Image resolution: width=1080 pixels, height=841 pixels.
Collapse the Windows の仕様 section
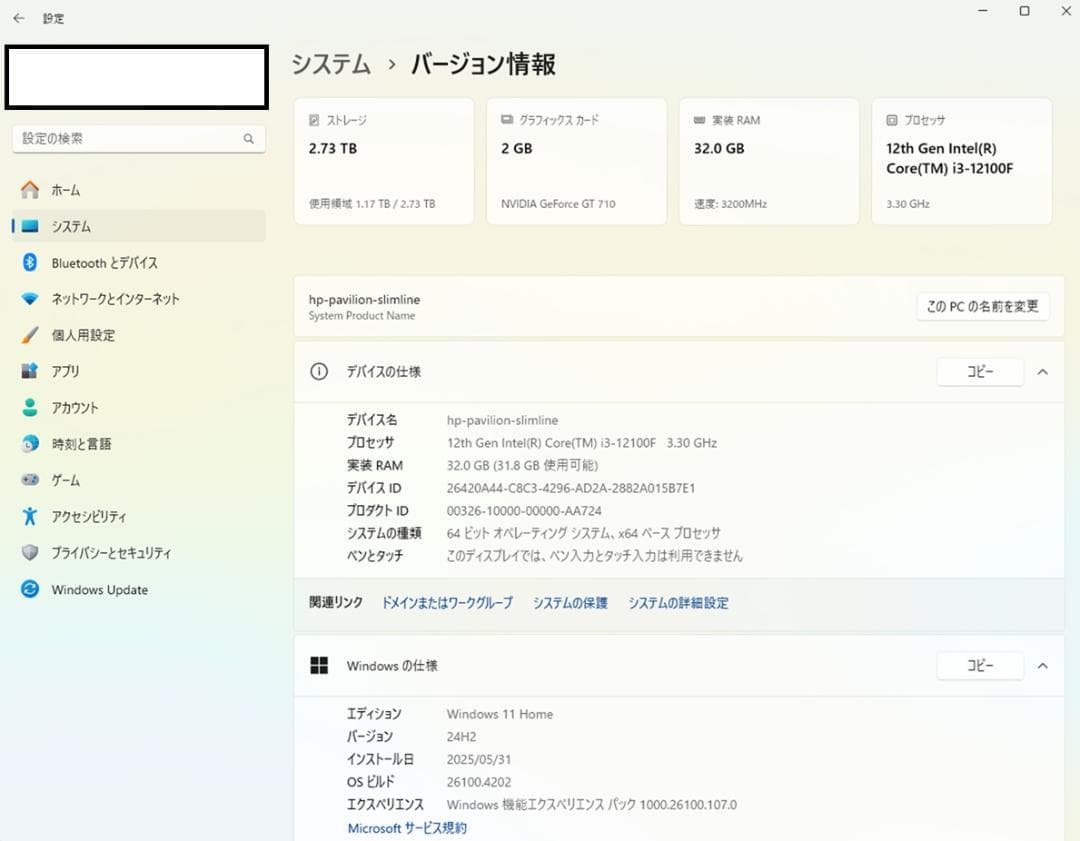(1043, 665)
